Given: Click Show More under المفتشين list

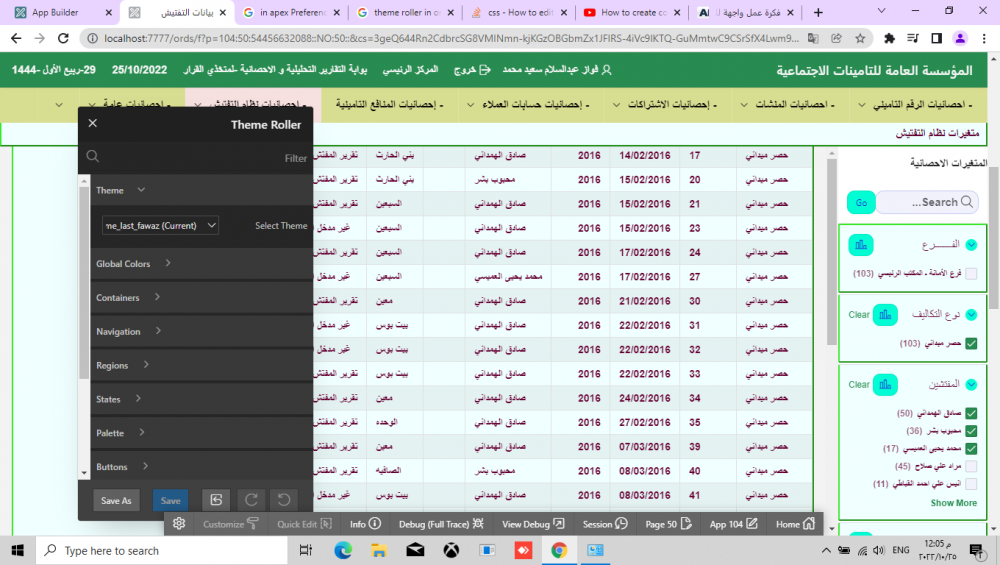Looking at the screenshot, I should click(x=953, y=503).
